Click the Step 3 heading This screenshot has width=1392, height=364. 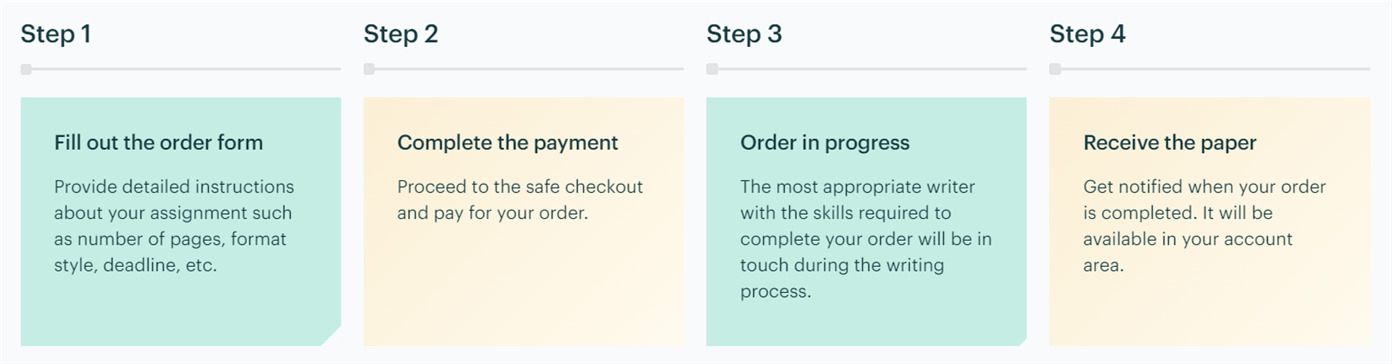(744, 34)
